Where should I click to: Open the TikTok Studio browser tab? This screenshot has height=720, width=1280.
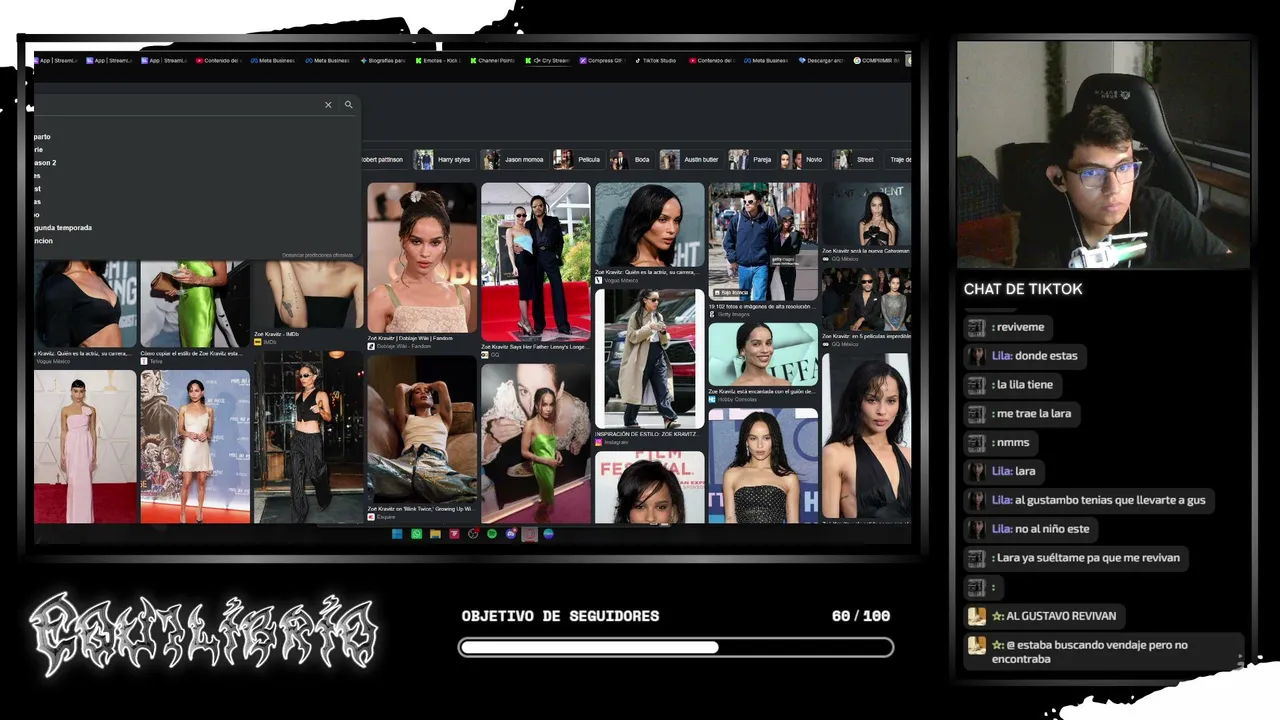[655, 60]
